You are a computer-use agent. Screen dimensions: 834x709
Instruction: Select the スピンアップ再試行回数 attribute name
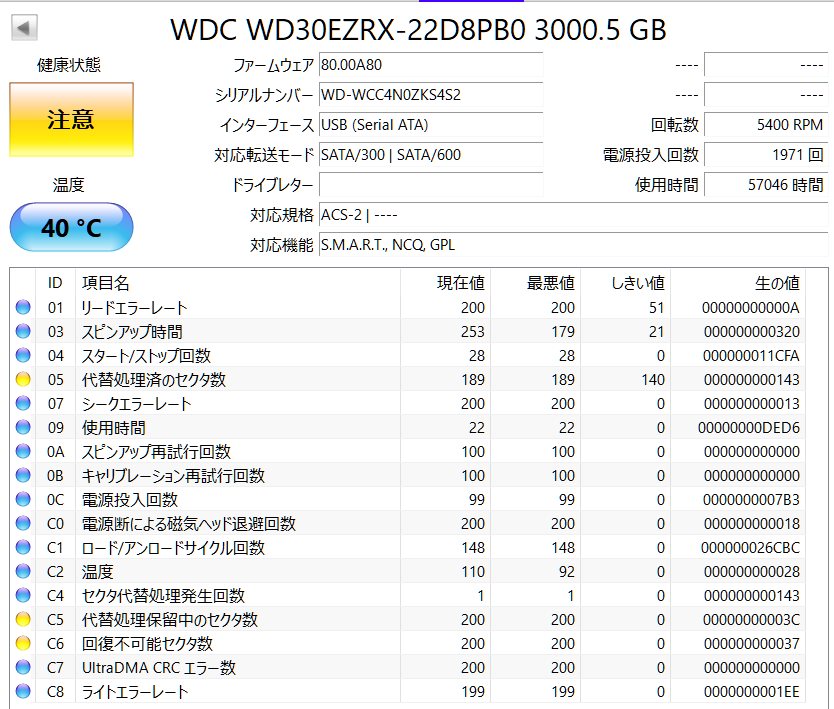tap(156, 452)
